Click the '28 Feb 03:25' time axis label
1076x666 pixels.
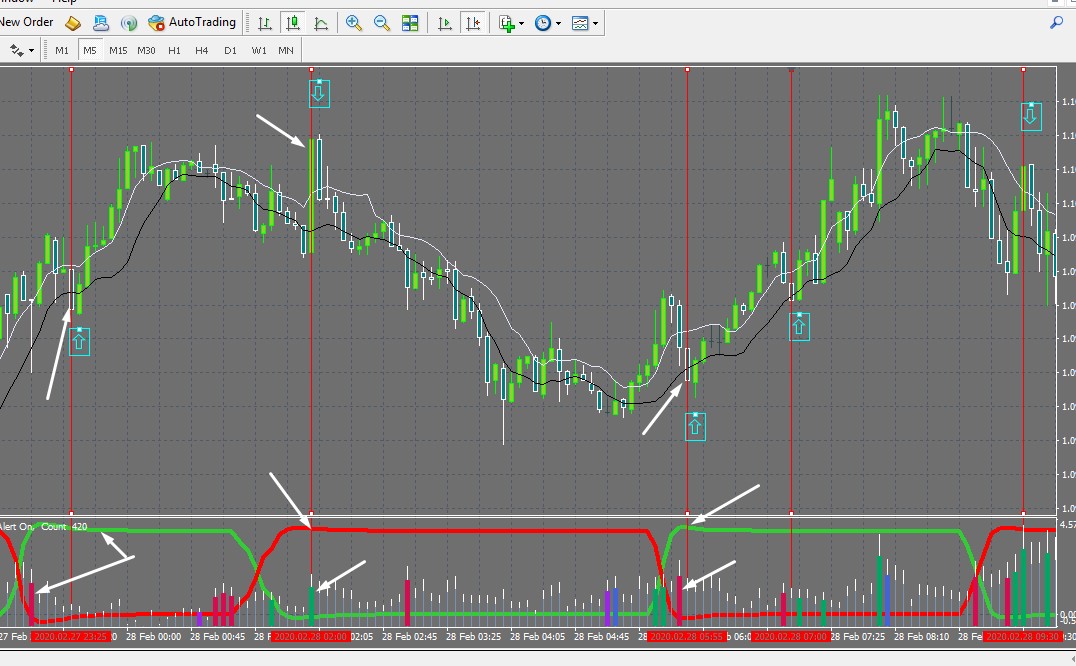[x=473, y=637]
